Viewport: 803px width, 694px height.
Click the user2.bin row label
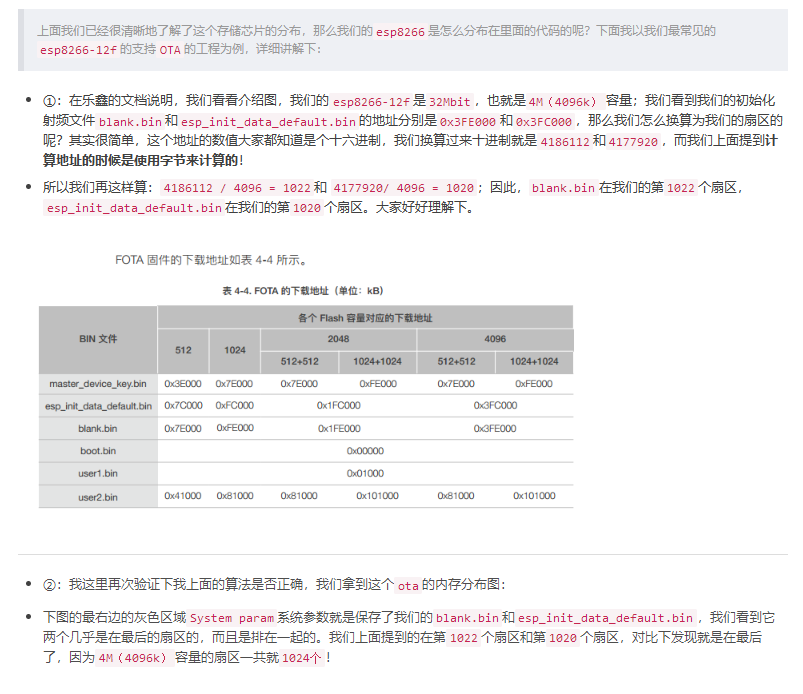click(x=98, y=496)
